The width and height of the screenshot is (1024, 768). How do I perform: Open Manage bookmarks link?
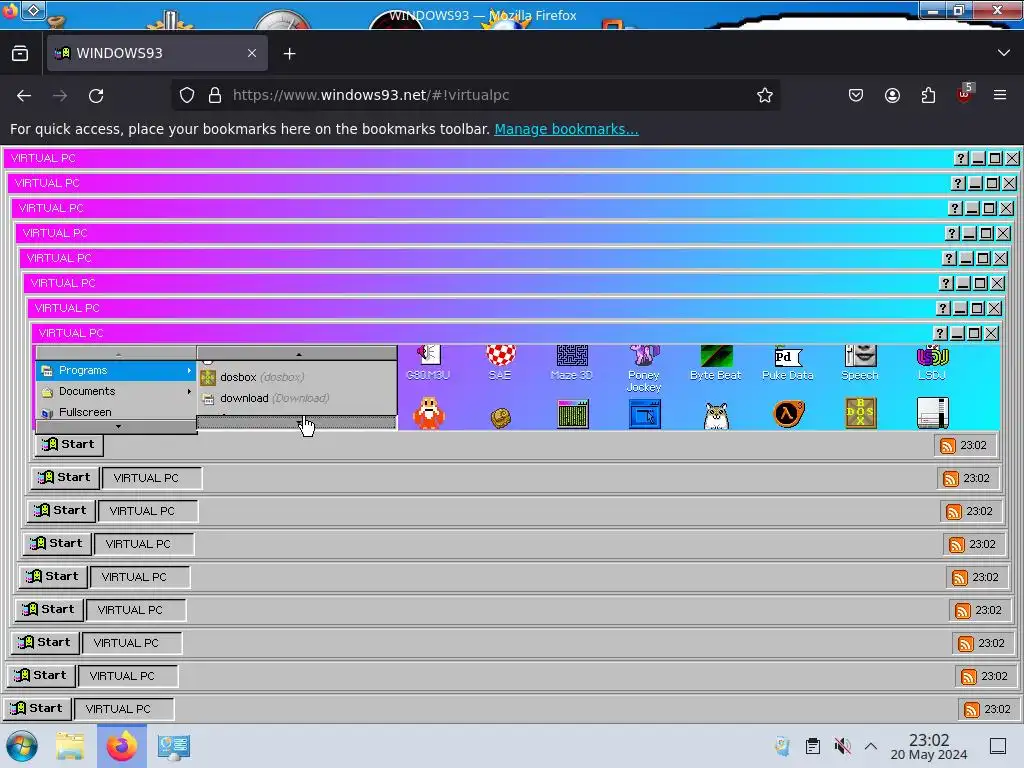(x=566, y=129)
